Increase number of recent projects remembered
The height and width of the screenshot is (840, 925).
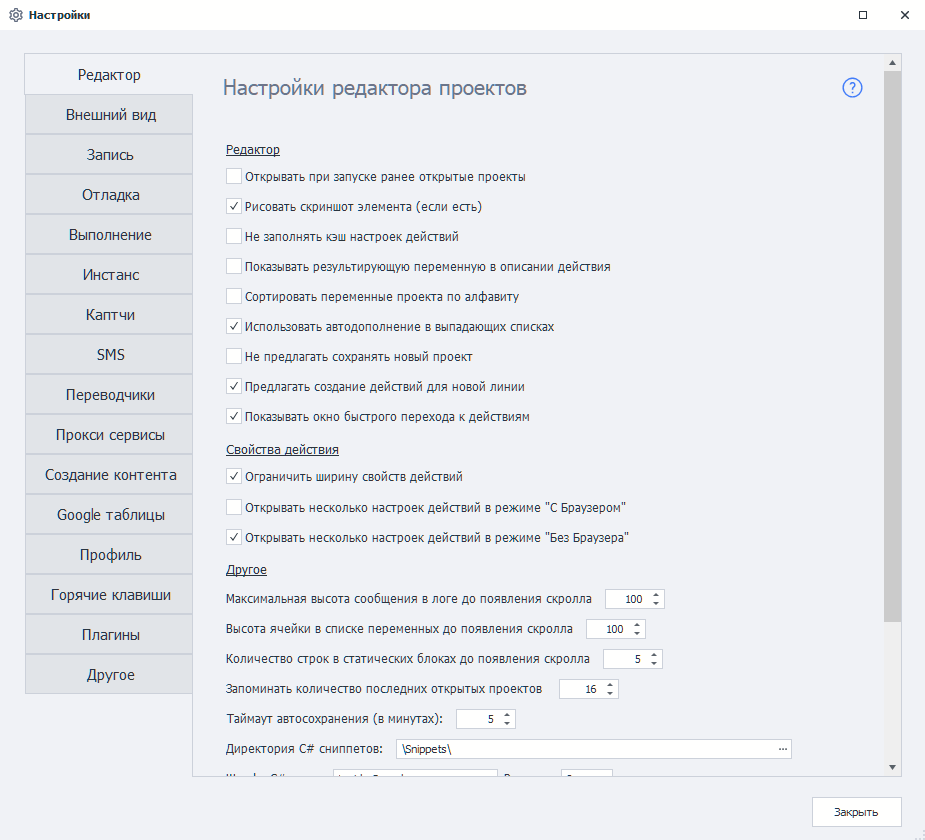pos(610,685)
